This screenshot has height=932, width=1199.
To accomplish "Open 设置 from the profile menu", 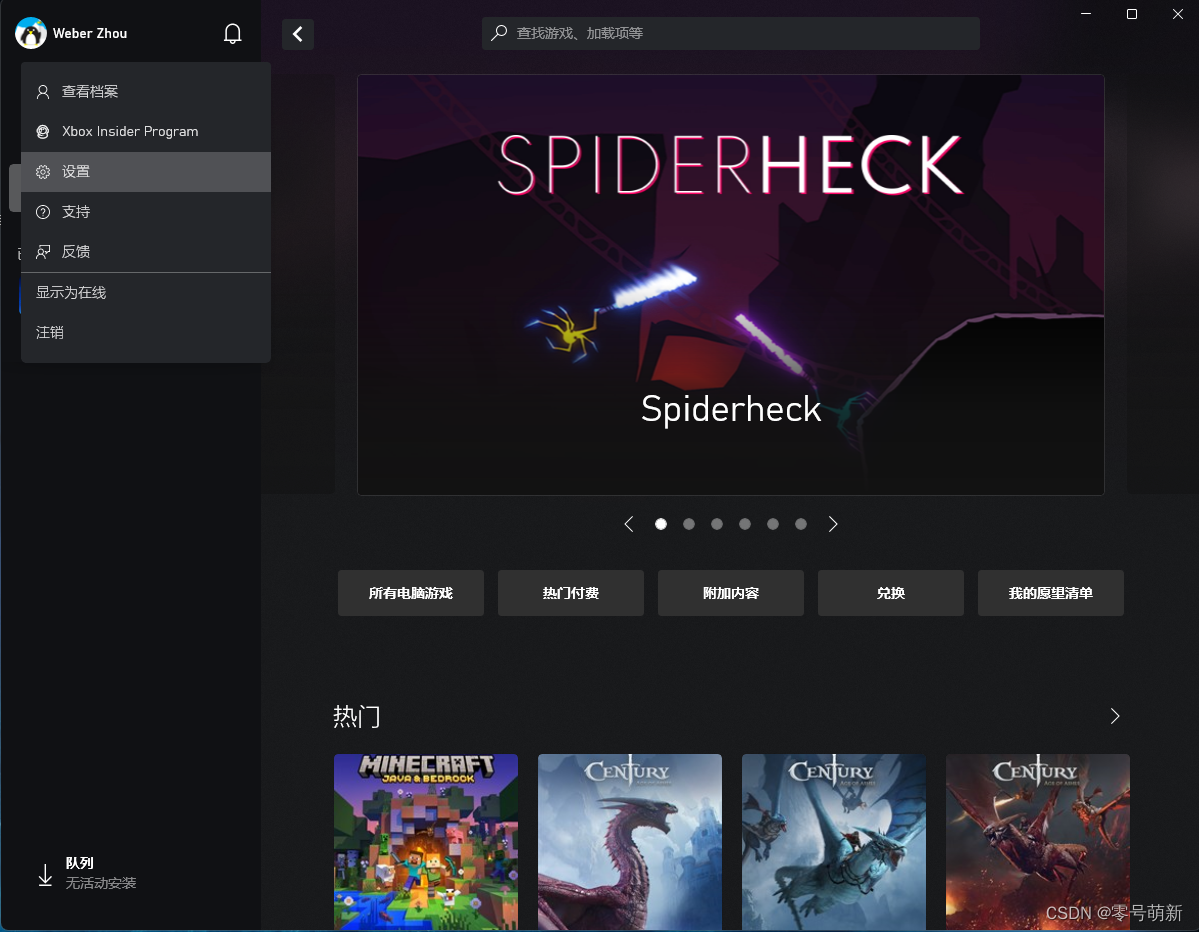I will [146, 172].
